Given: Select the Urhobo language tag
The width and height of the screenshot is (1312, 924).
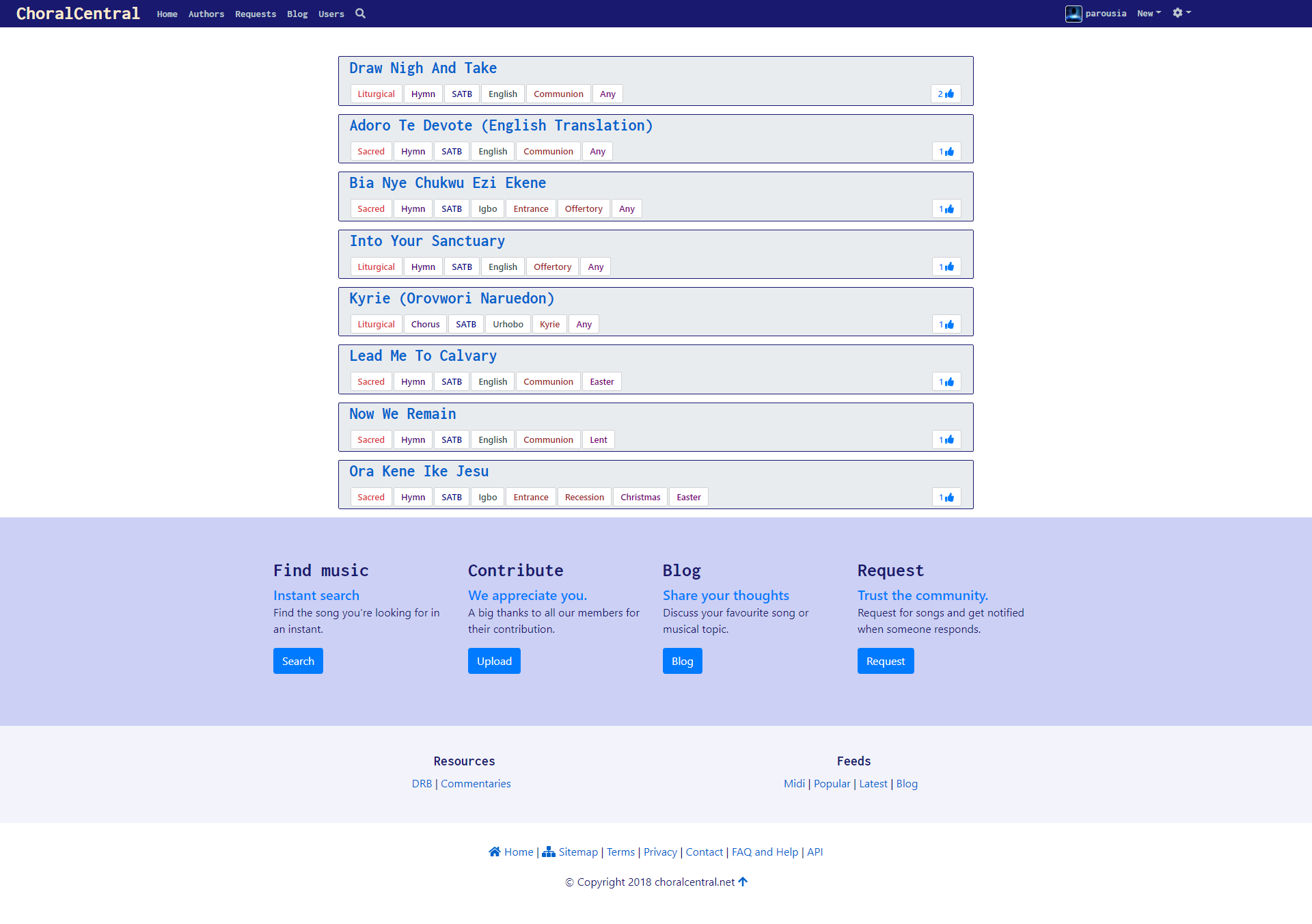Looking at the screenshot, I should tap(508, 325).
